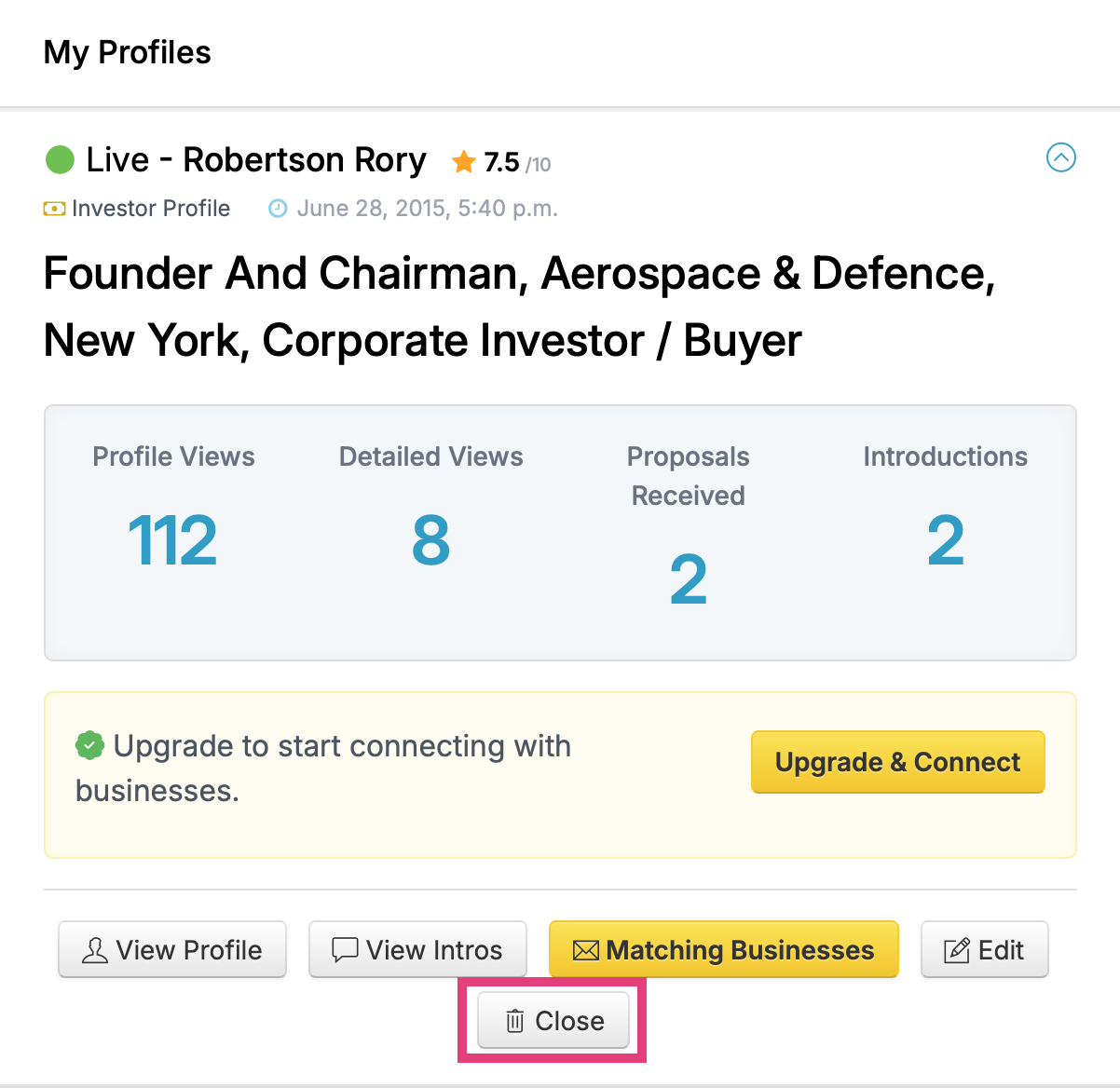Click the pencil icon in Edit

[957, 950]
